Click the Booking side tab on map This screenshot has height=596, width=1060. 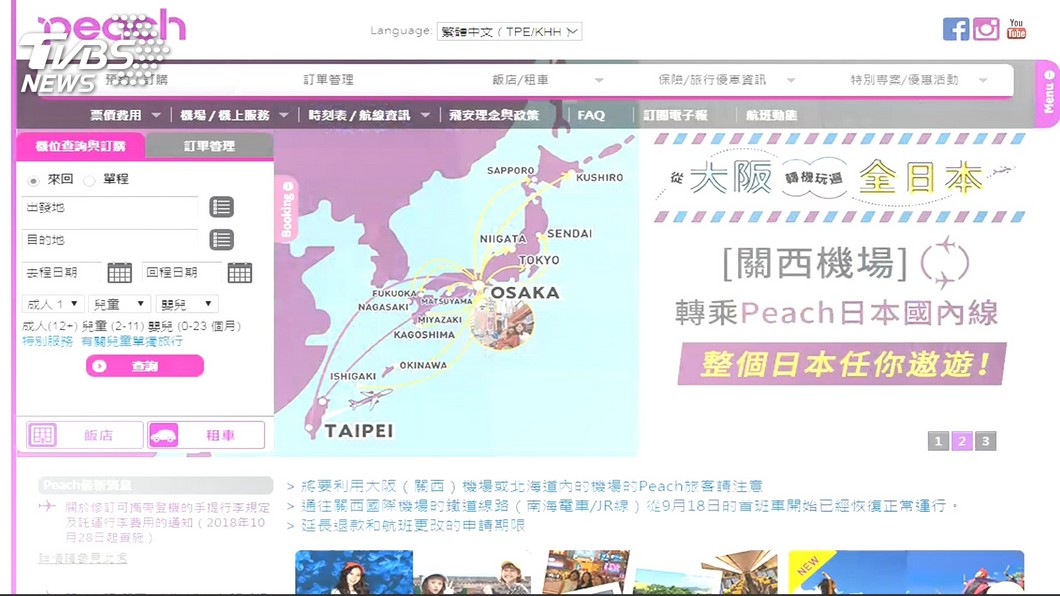point(287,209)
